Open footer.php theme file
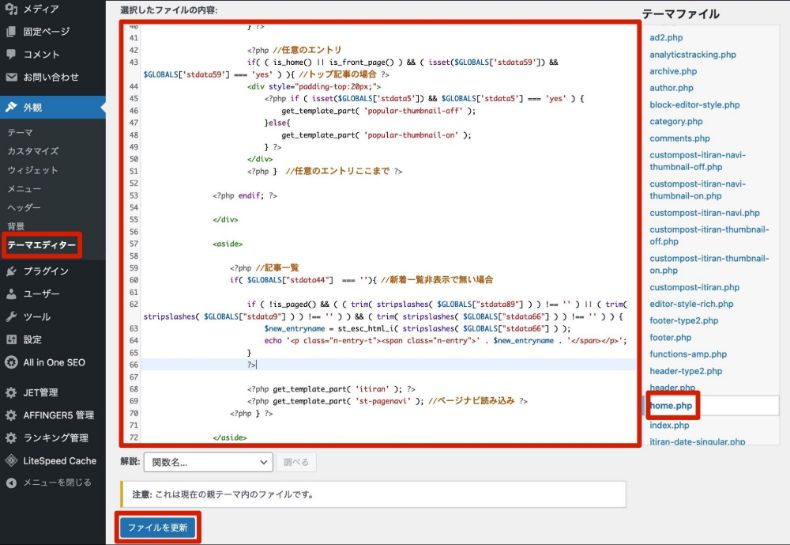The width and height of the screenshot is (790, 545). click(670, 337)
